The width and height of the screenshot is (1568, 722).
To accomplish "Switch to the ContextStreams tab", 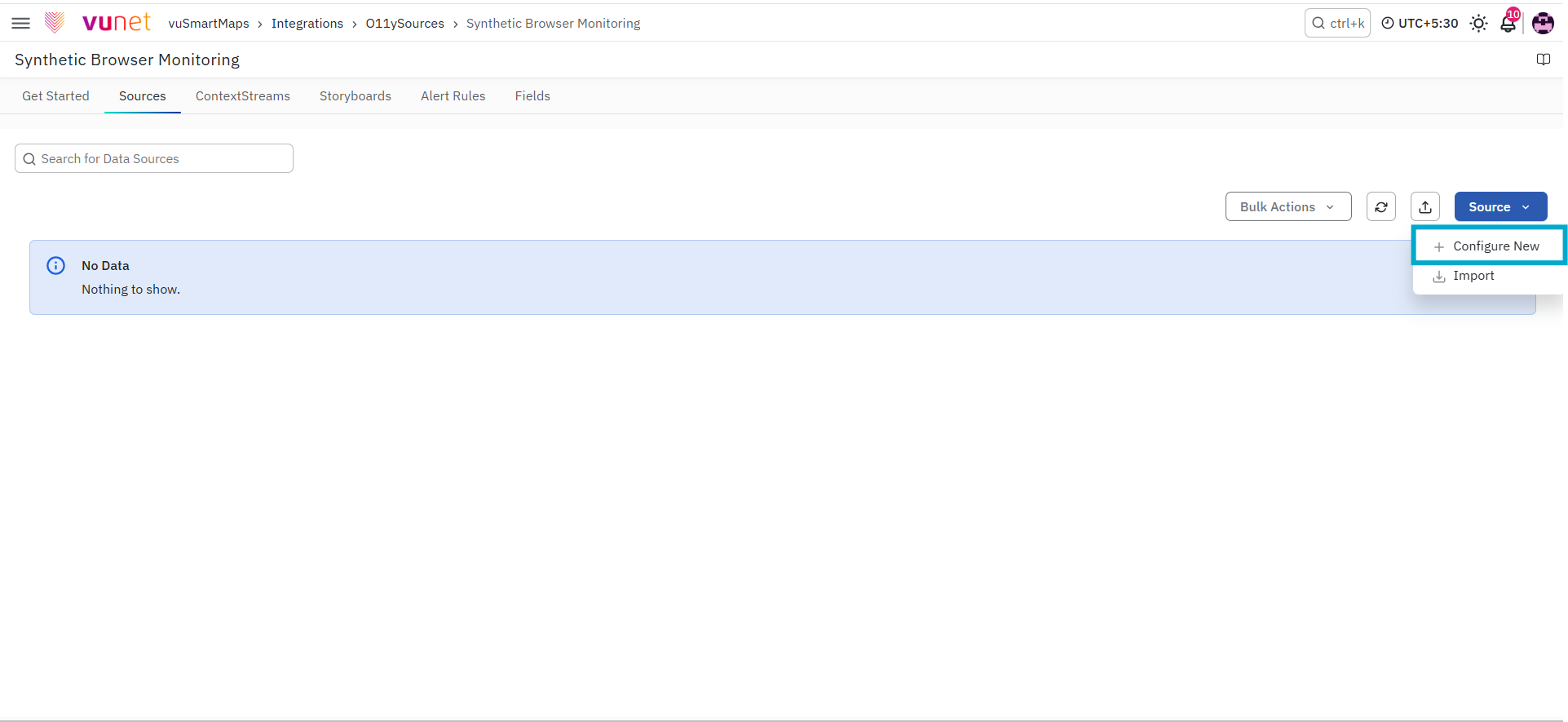I will [243, 96].
